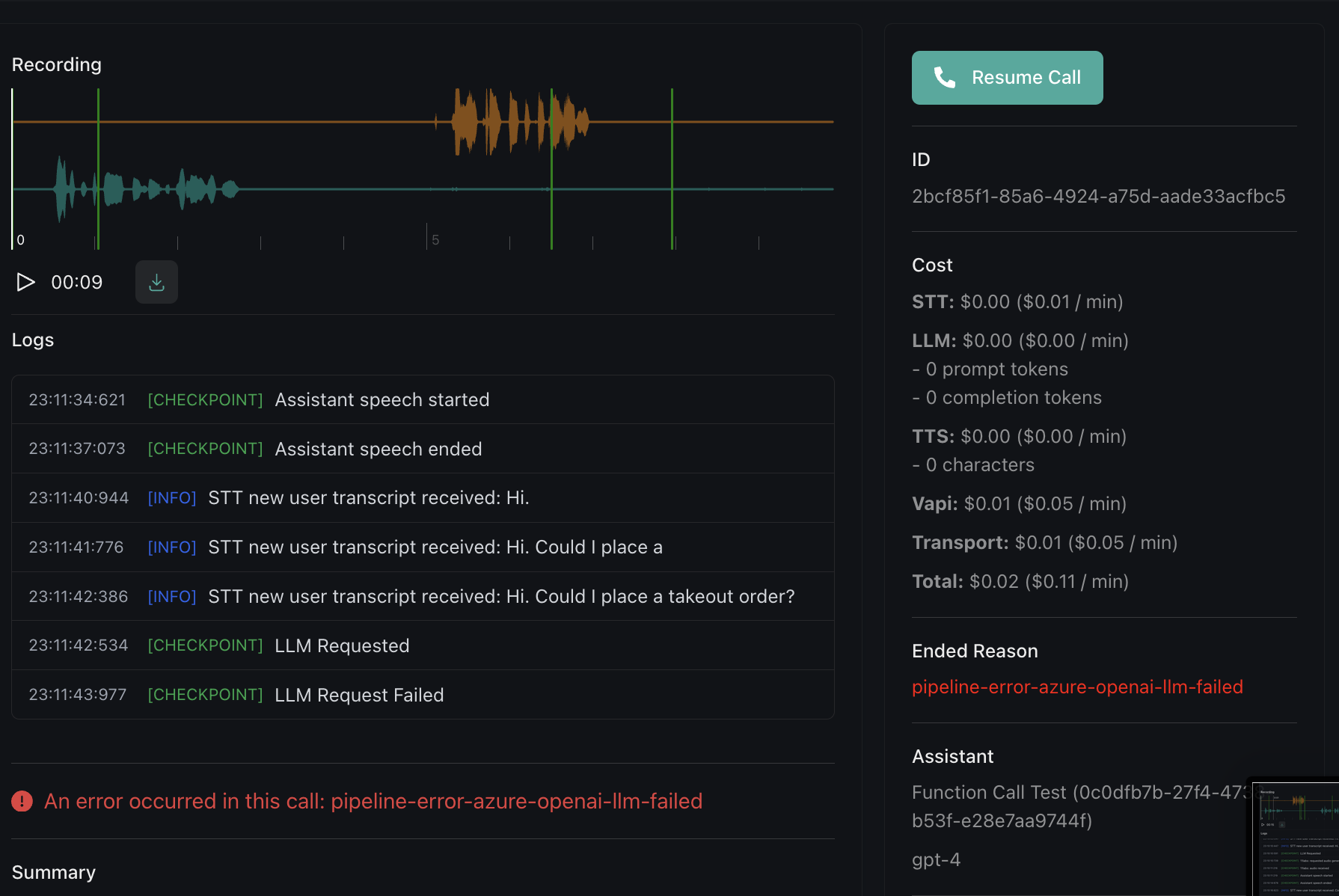Open the Assistant speech started log entry
Image resolution: width=1339 pixels, height=896 pixels.
[423, 400]
